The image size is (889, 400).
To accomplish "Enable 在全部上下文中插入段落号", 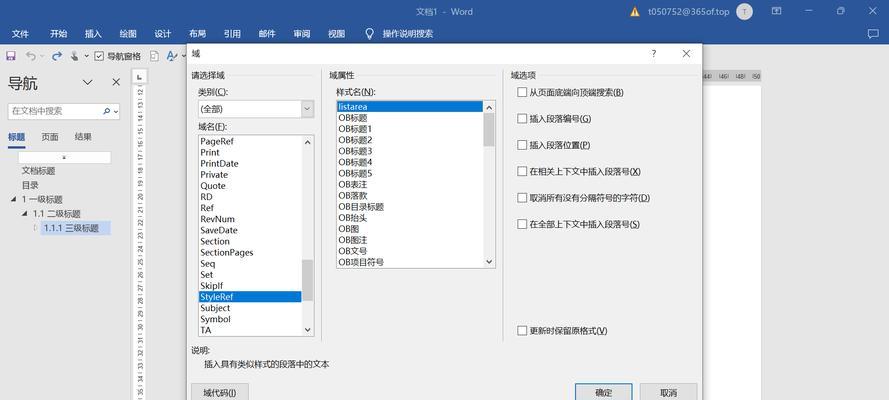I will point(522,224).
